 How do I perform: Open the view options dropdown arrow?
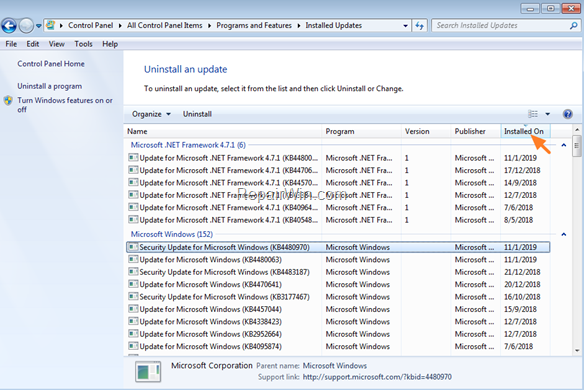tap(548, 114)
